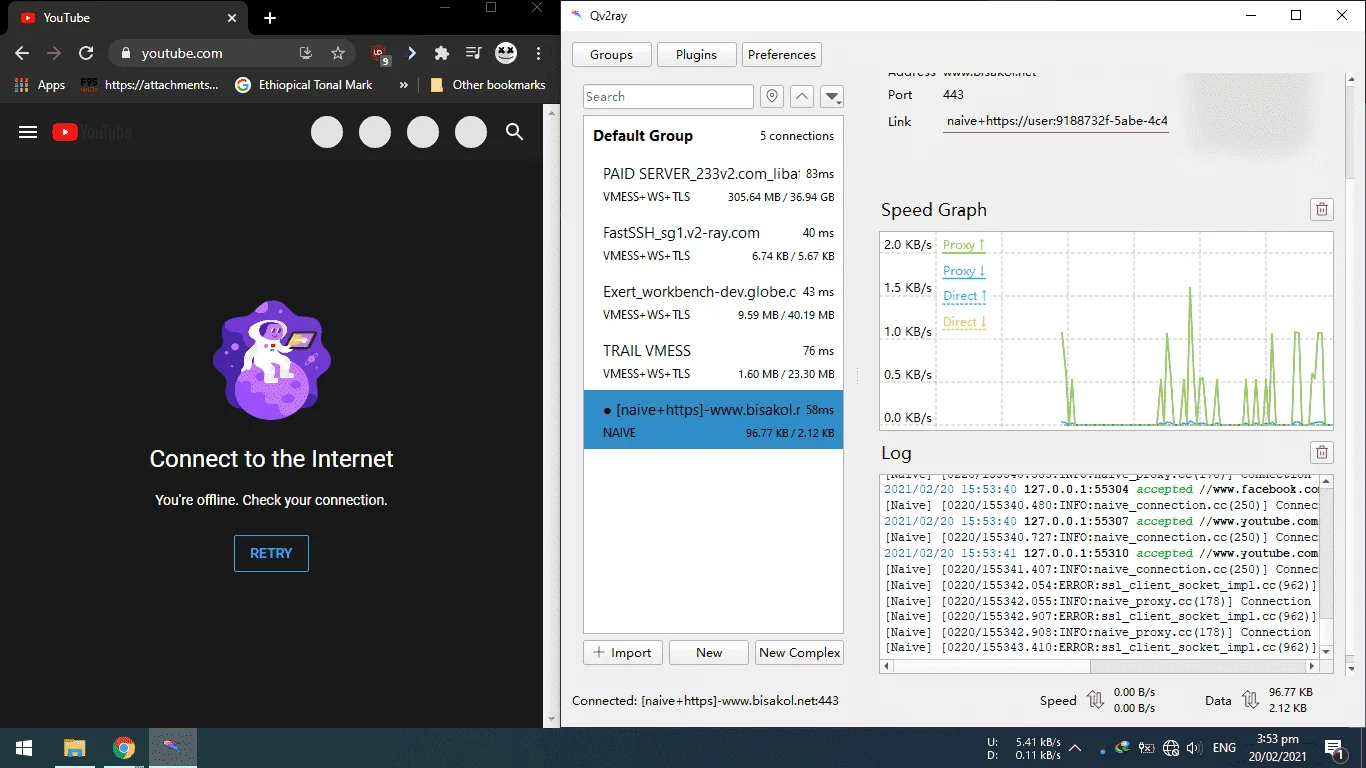Clear the Speed Graph with trash icon

point(1322,209)
